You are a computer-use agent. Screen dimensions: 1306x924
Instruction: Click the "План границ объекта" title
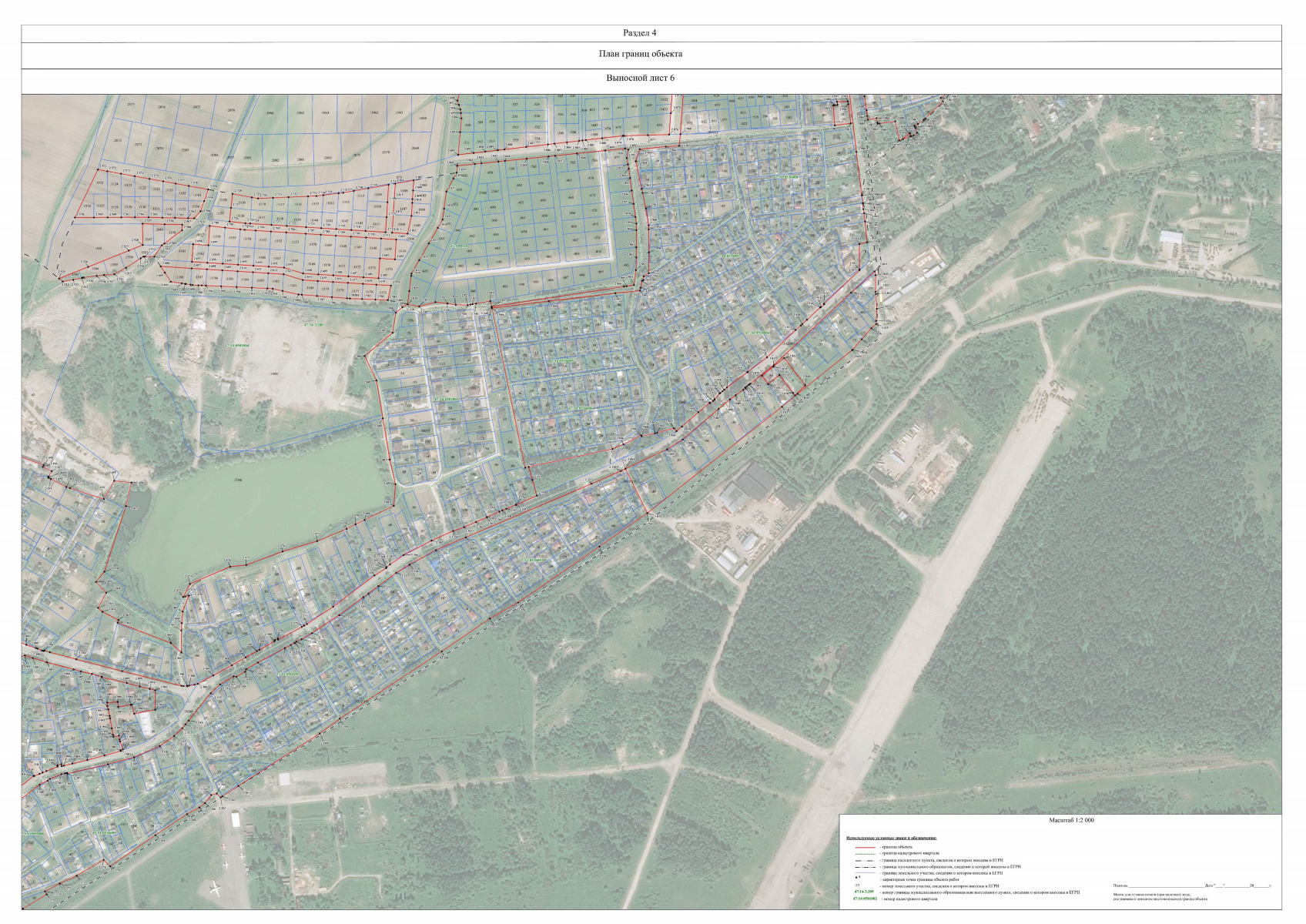tap(641, 54)
